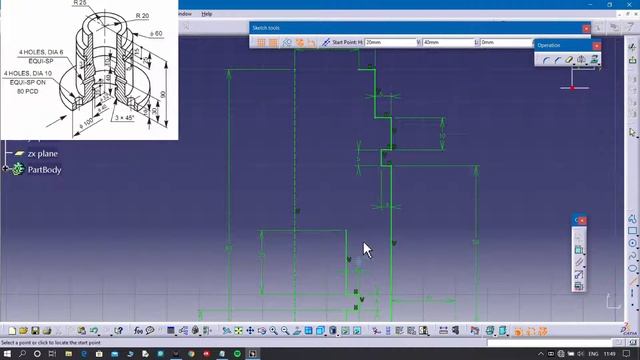Save the document with floppy icon
Viewport: 640px width, 360px height.
(x=35, y=331)
